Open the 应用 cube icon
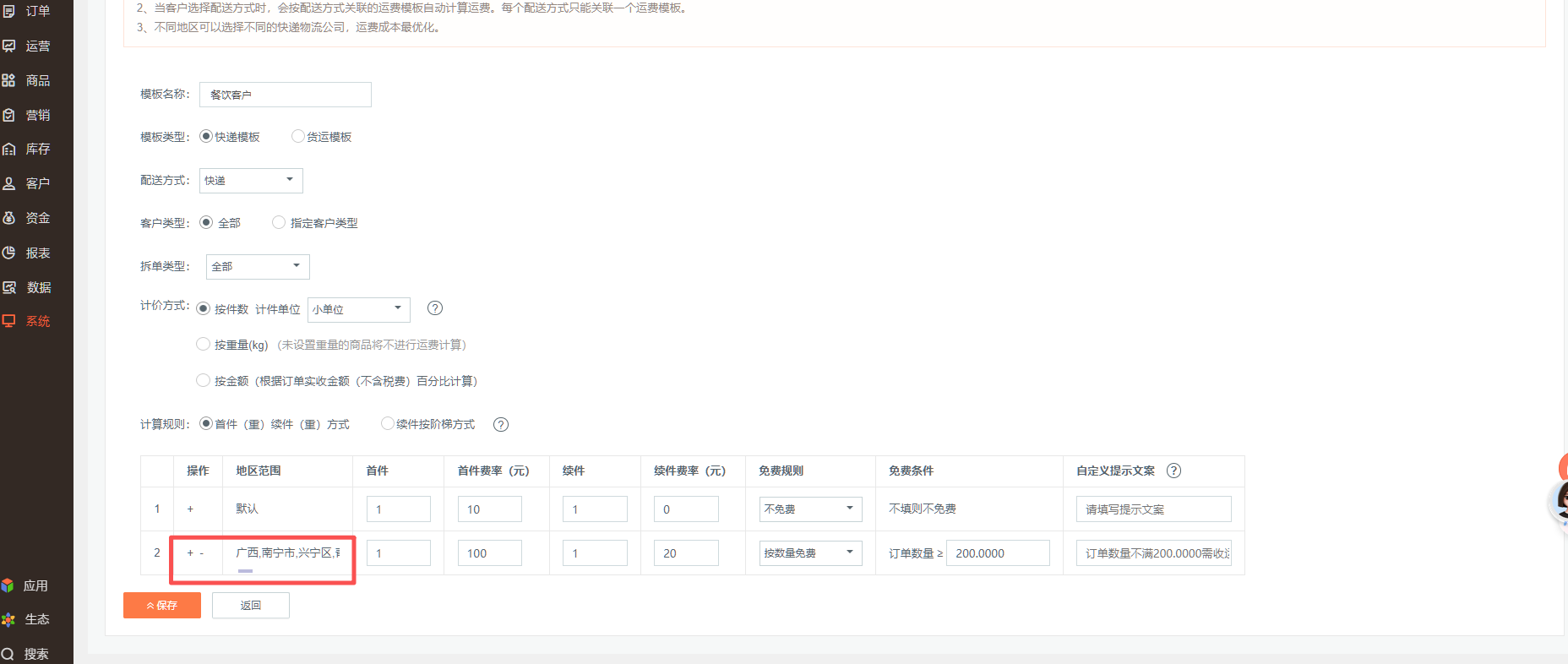Screen dimensions: 1568x664 [8, 585]
